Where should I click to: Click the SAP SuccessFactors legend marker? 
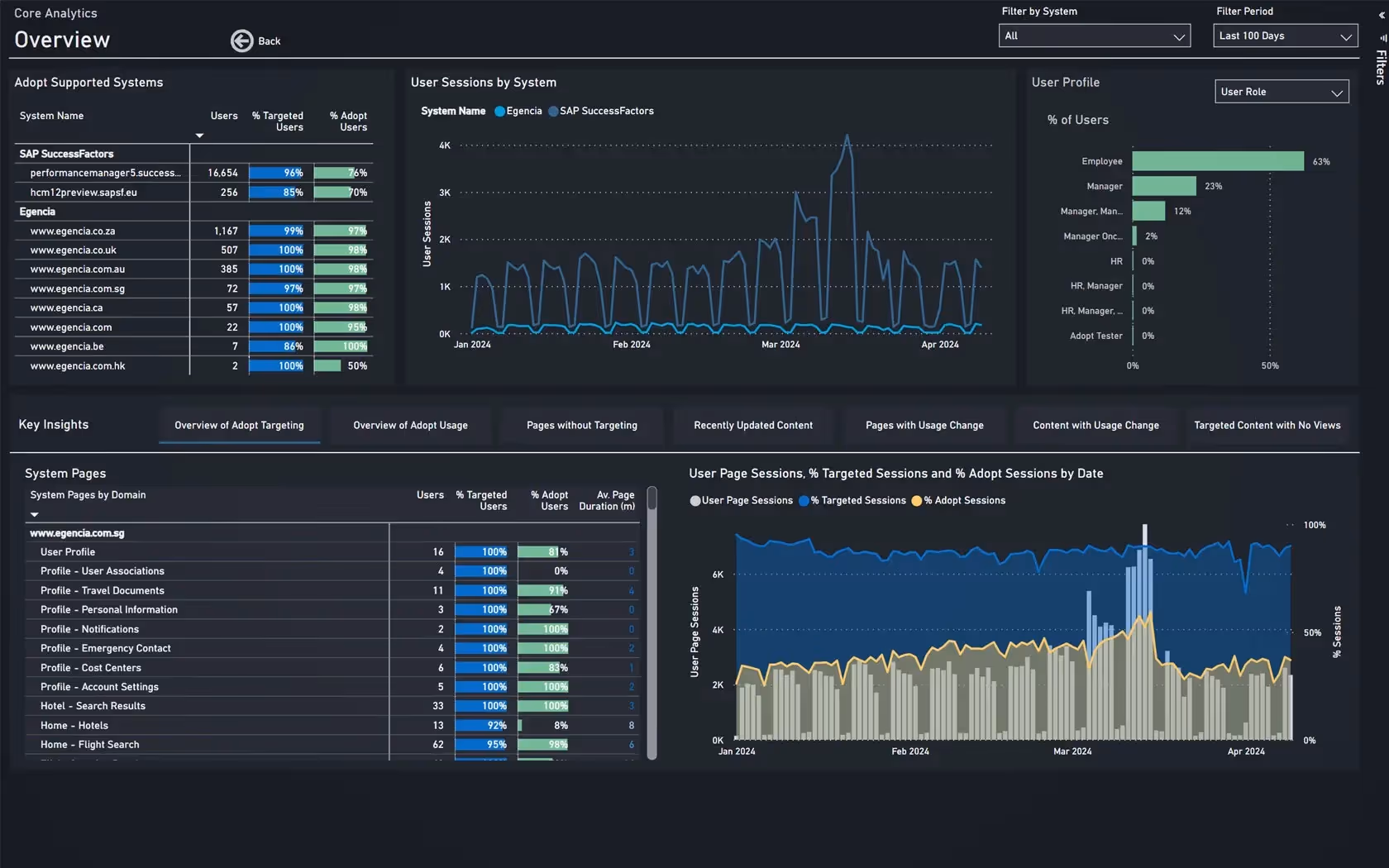(553, 112)
